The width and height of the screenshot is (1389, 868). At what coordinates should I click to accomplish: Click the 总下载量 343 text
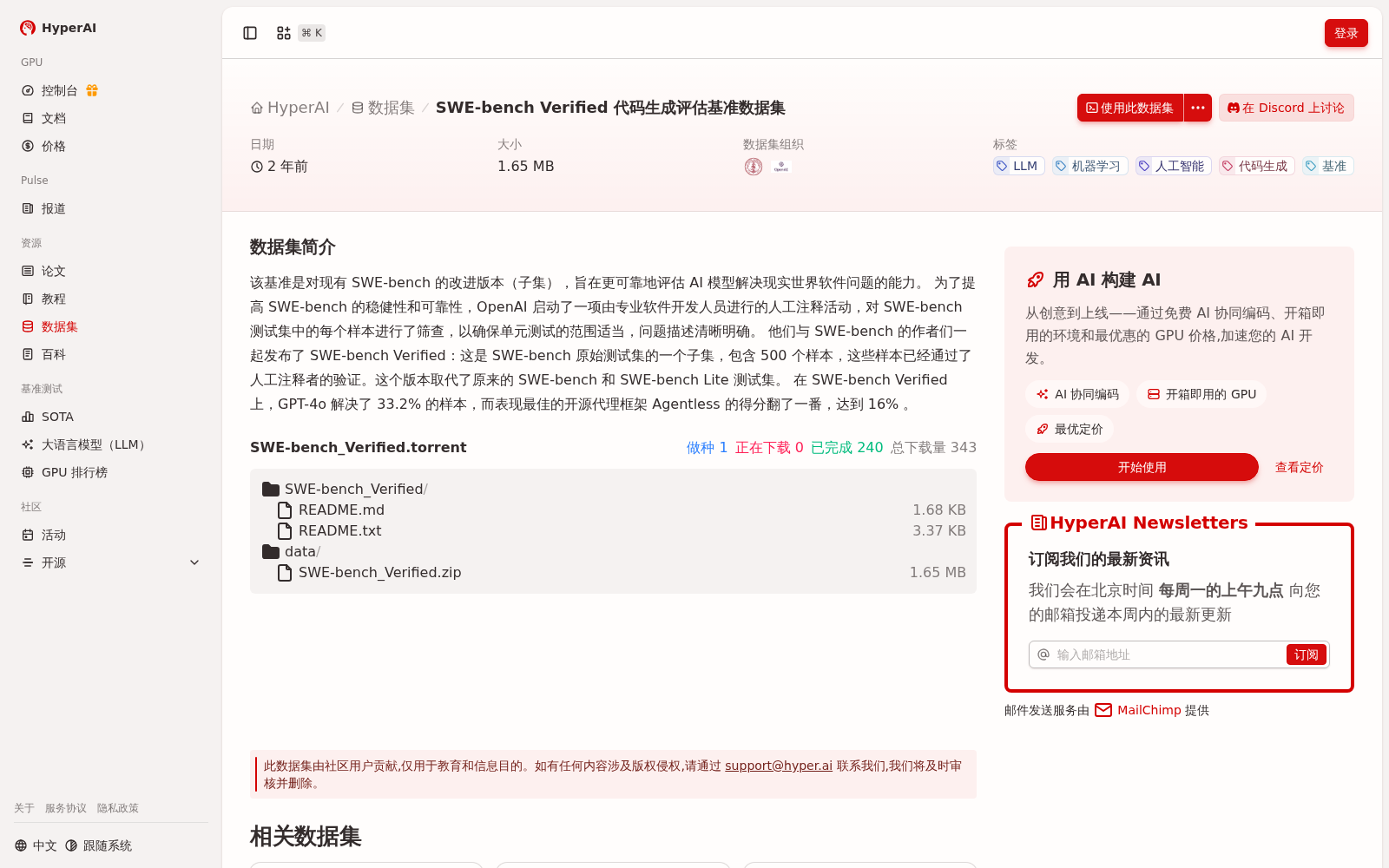point(933,447)
